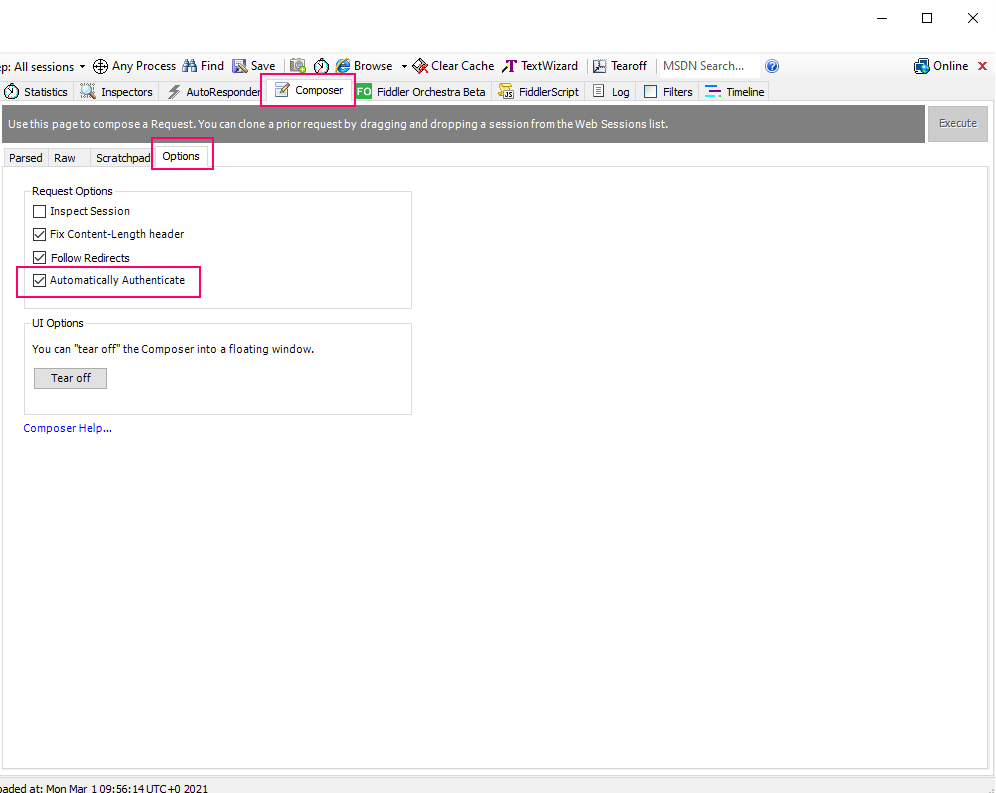Select the Options sub-tab
This screenshot has height=793, width=996.
tap(181, 156)
